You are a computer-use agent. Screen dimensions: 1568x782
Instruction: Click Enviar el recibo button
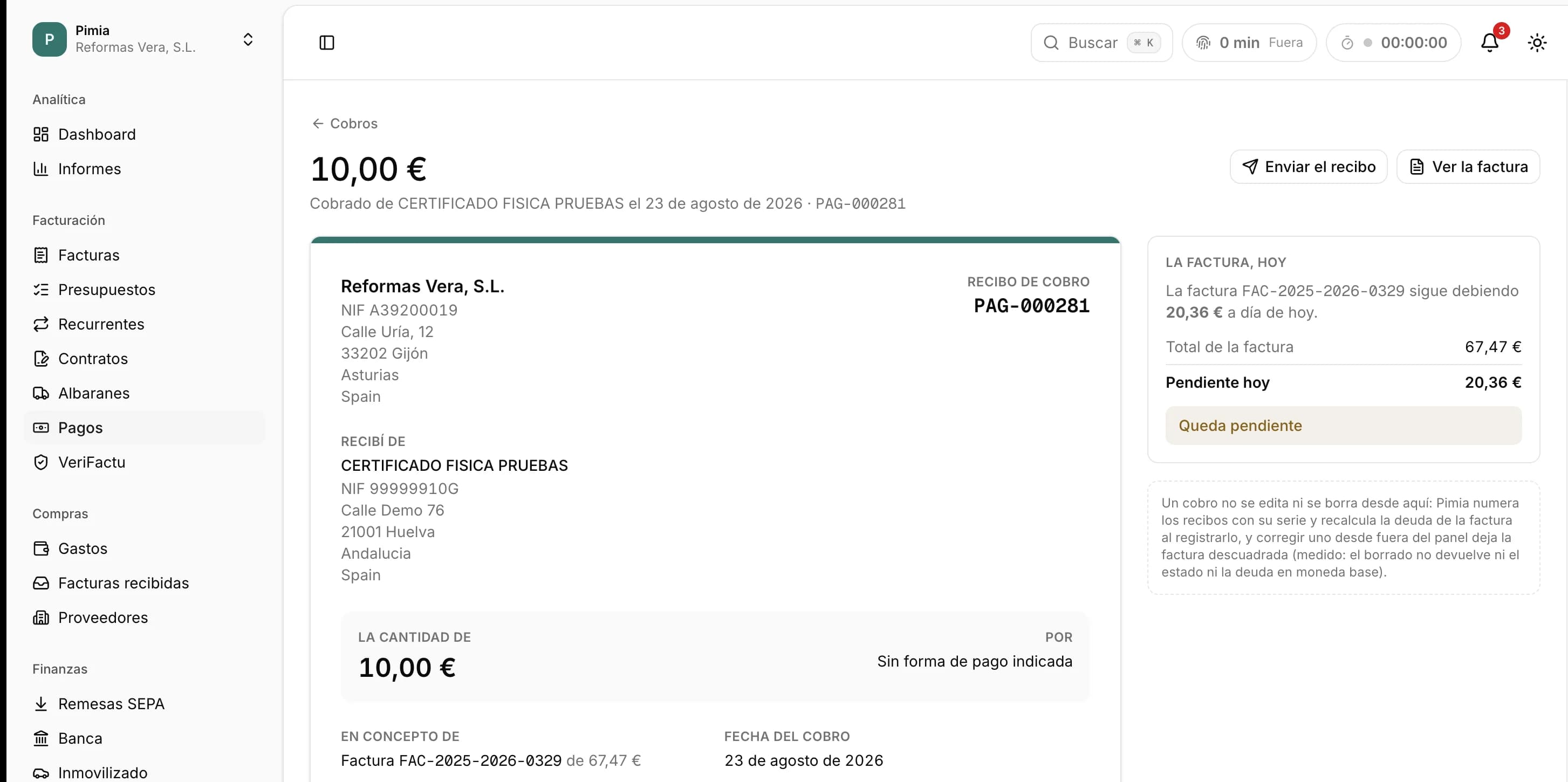tap(1308, 167)
